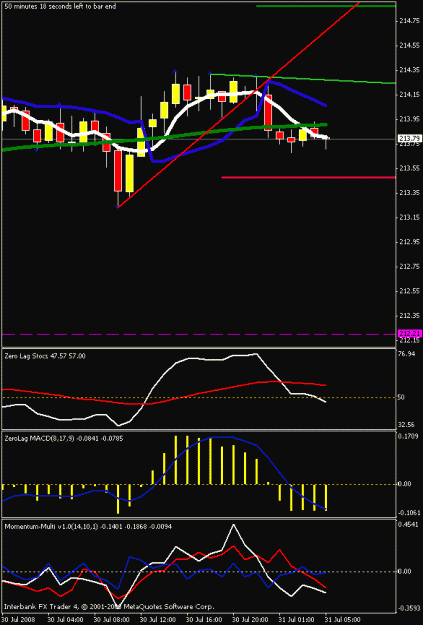
Task: Click the 76.94 stochastic scale value
Action: (407, 354)
